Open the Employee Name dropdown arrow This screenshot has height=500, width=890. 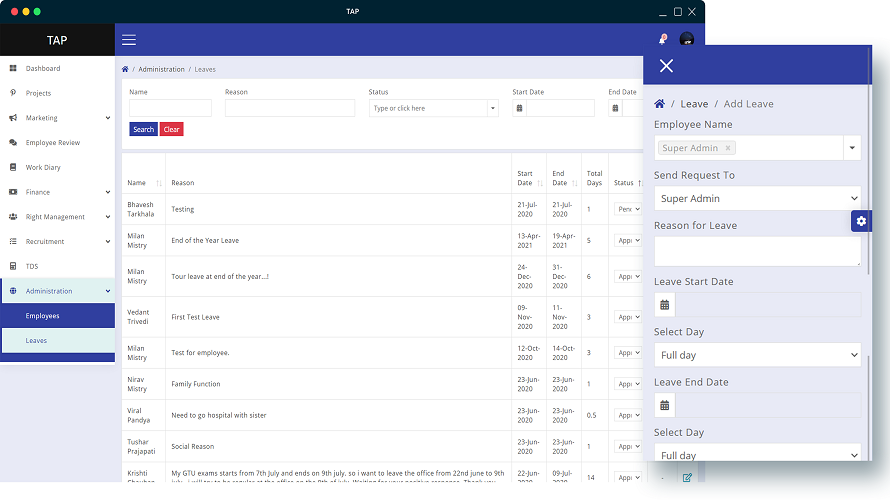coord(852,148)
